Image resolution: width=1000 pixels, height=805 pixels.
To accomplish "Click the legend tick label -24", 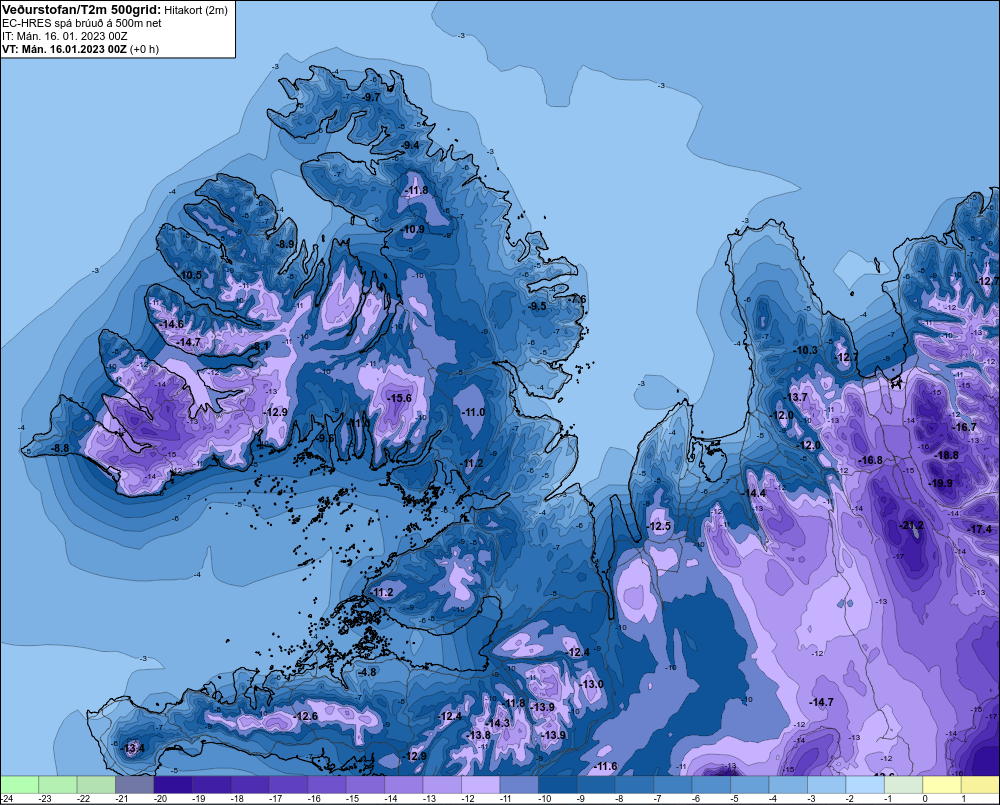I will pyautogui.click(x=6, y=799).
